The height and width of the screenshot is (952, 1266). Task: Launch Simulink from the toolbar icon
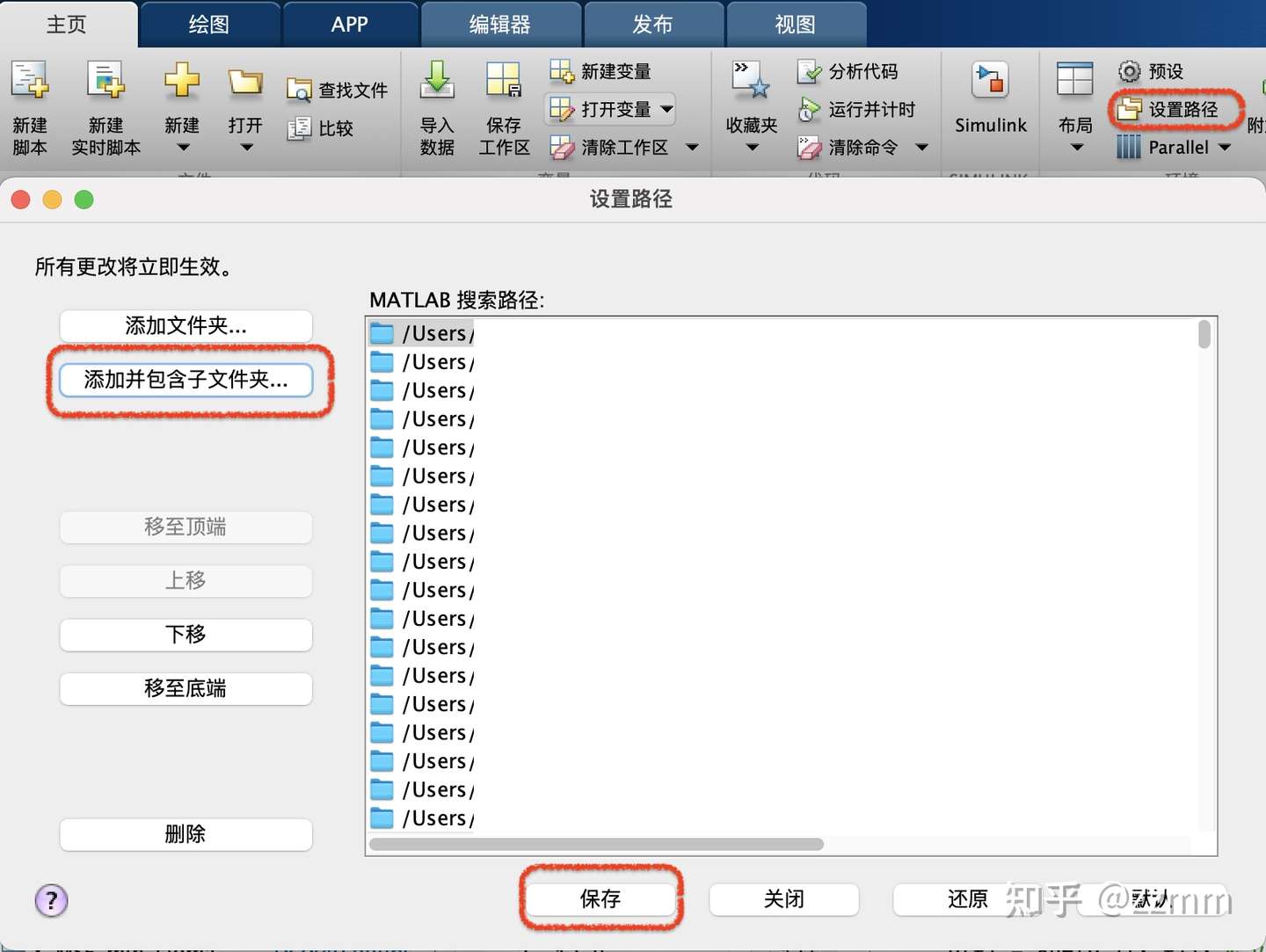point(990,81)
